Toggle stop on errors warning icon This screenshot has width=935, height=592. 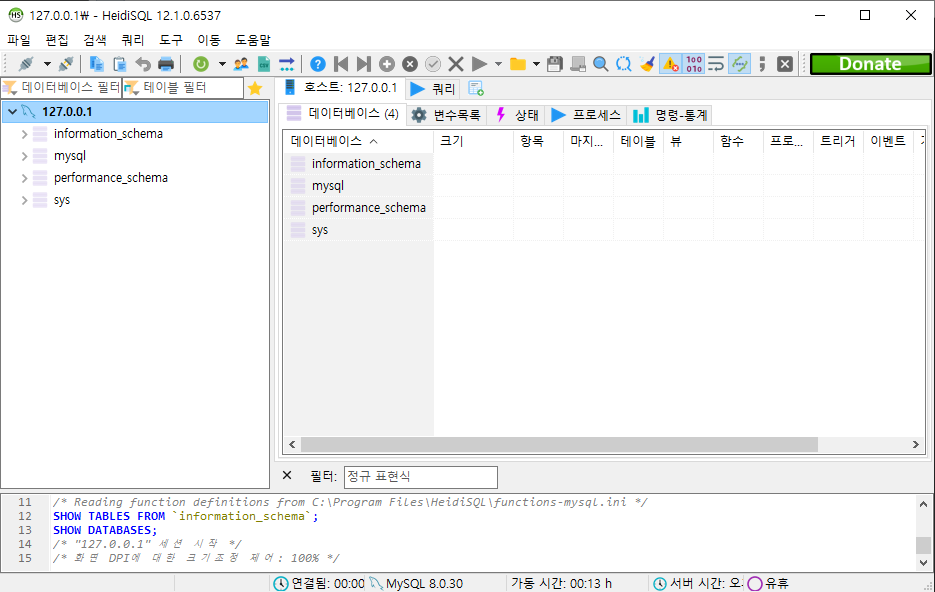pyautogui.click(x=670, y=64)
